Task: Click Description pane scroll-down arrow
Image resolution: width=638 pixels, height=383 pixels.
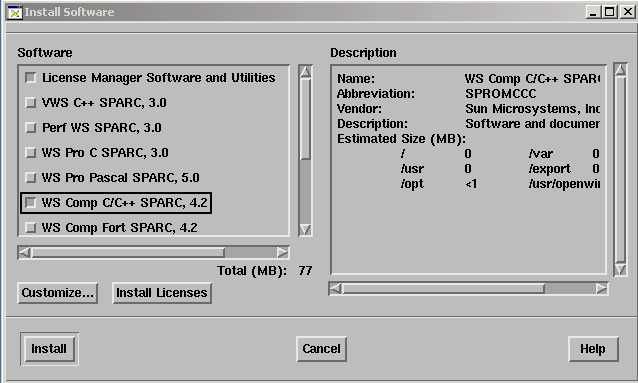Action: tap(620, 269)
